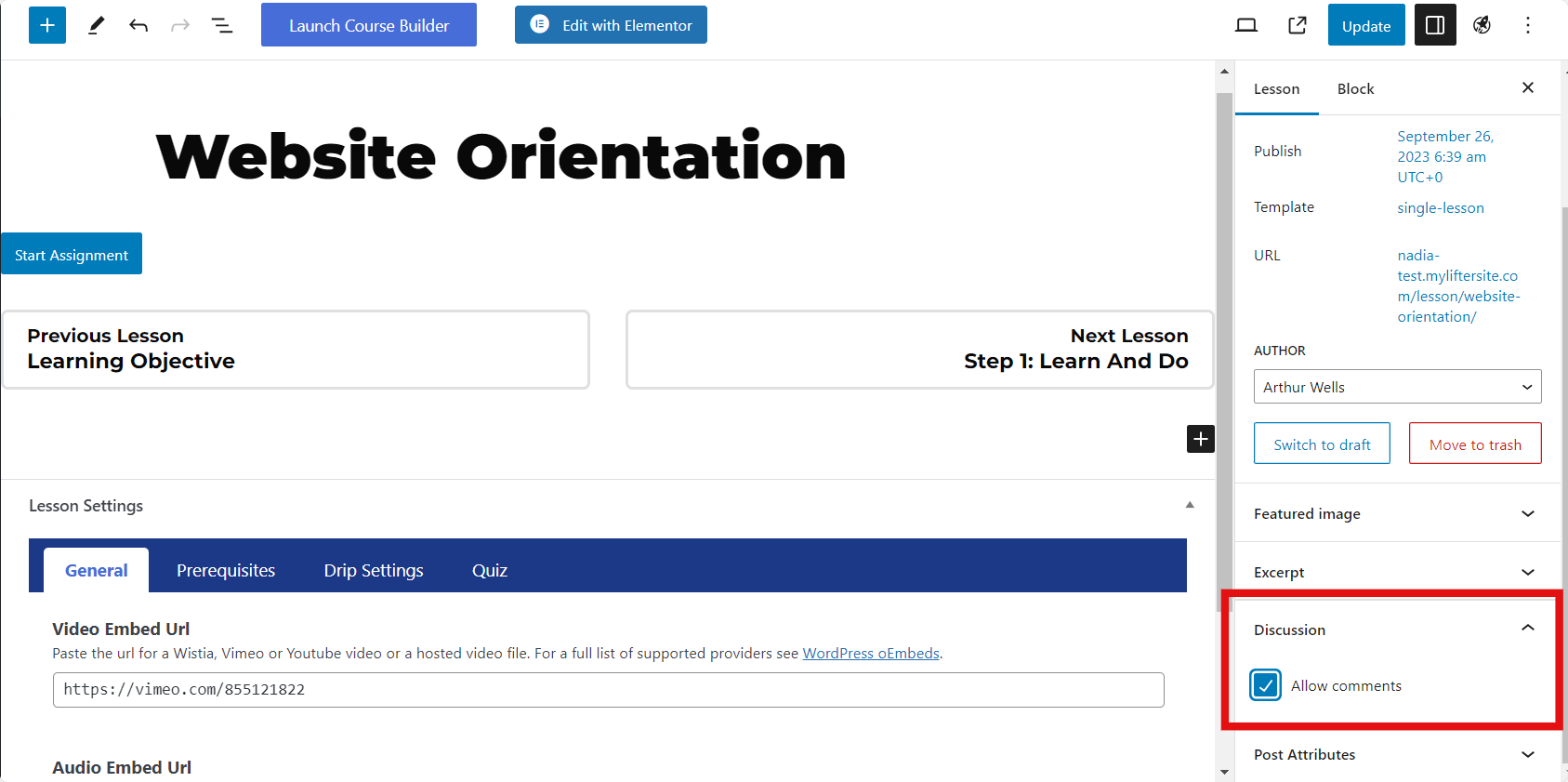This screenshot has height=782, width=1568.
Task: Open the Prerequisites tab
Action: tap(226, 570)
